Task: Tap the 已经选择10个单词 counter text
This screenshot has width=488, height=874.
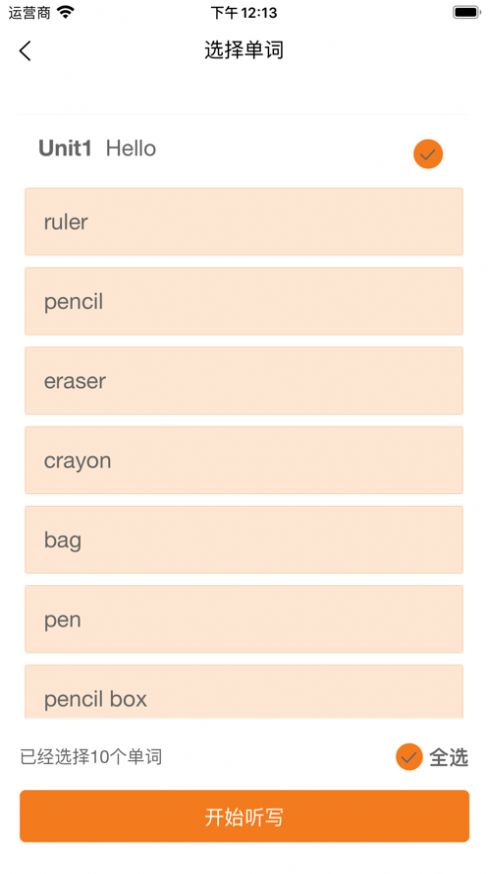Action: (91, 757)
